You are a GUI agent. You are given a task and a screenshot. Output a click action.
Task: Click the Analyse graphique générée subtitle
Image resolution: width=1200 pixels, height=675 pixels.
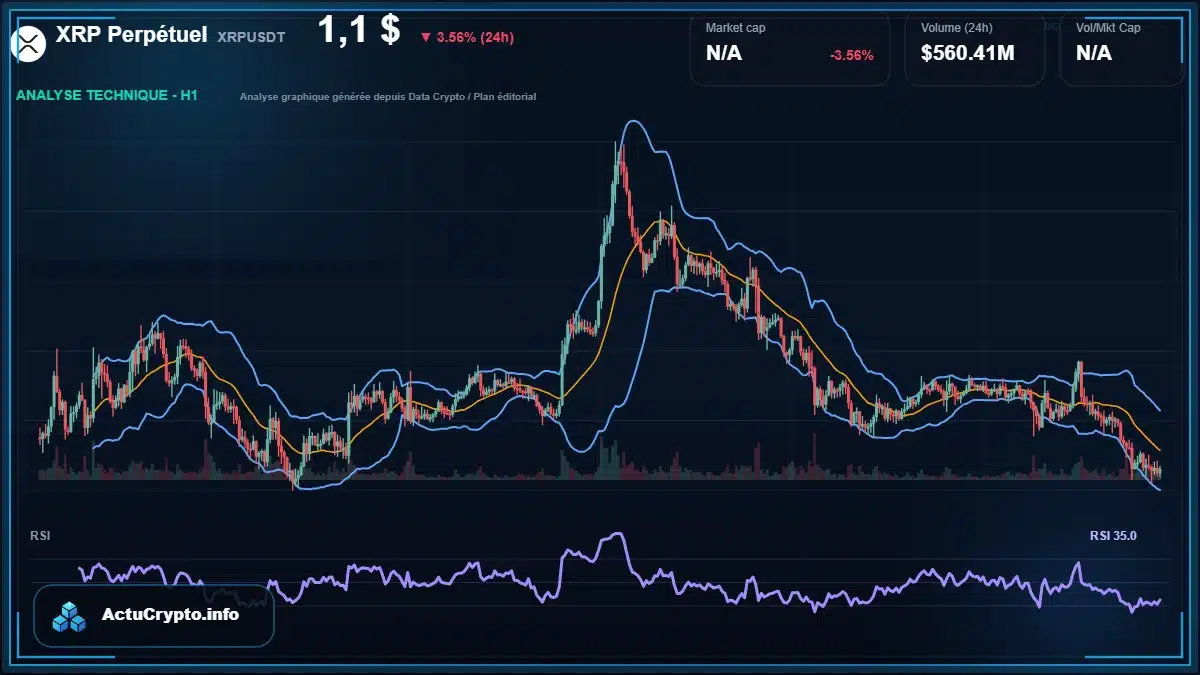[x=388, y=97]
